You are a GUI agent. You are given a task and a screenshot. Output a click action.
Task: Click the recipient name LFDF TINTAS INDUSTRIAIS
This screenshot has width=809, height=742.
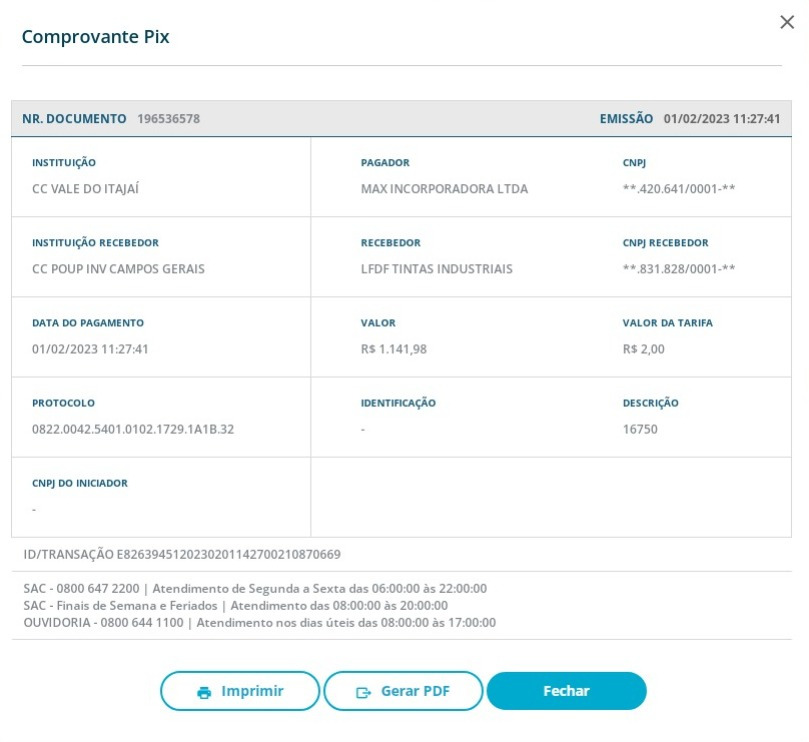tap(436, 269)
